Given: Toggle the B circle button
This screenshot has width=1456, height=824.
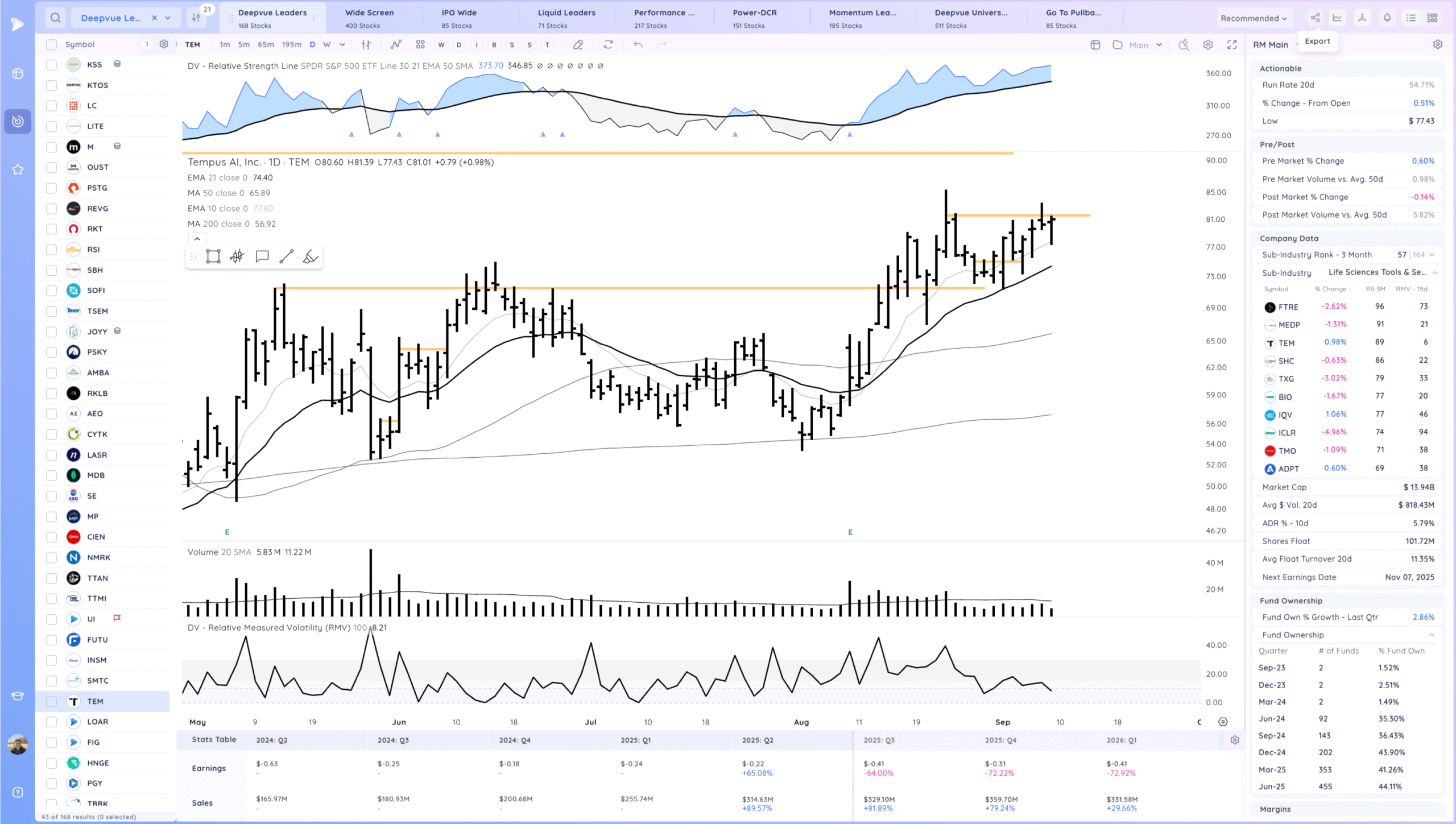Looking at the screenshot, I should pyautogui.click(x=494, y=45).
